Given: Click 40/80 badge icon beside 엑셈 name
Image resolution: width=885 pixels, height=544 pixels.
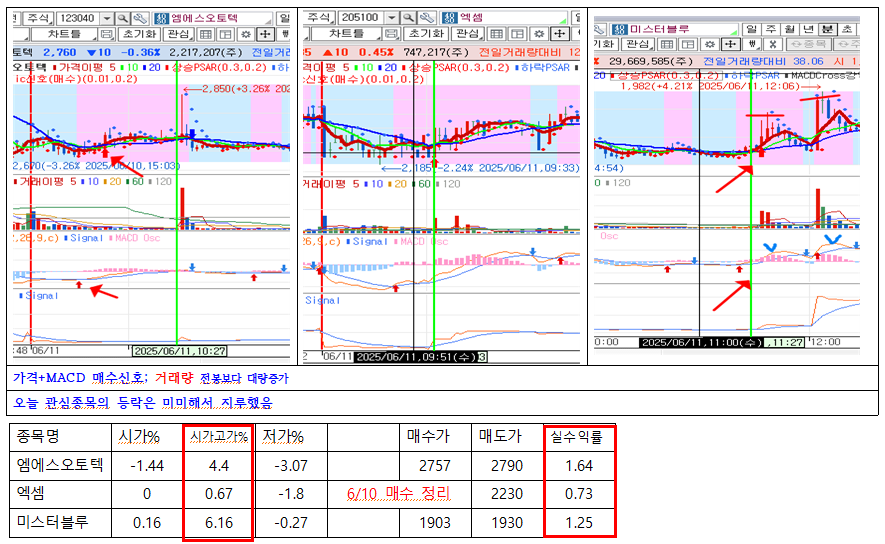Looking at the screenshot, I should 450,17.
